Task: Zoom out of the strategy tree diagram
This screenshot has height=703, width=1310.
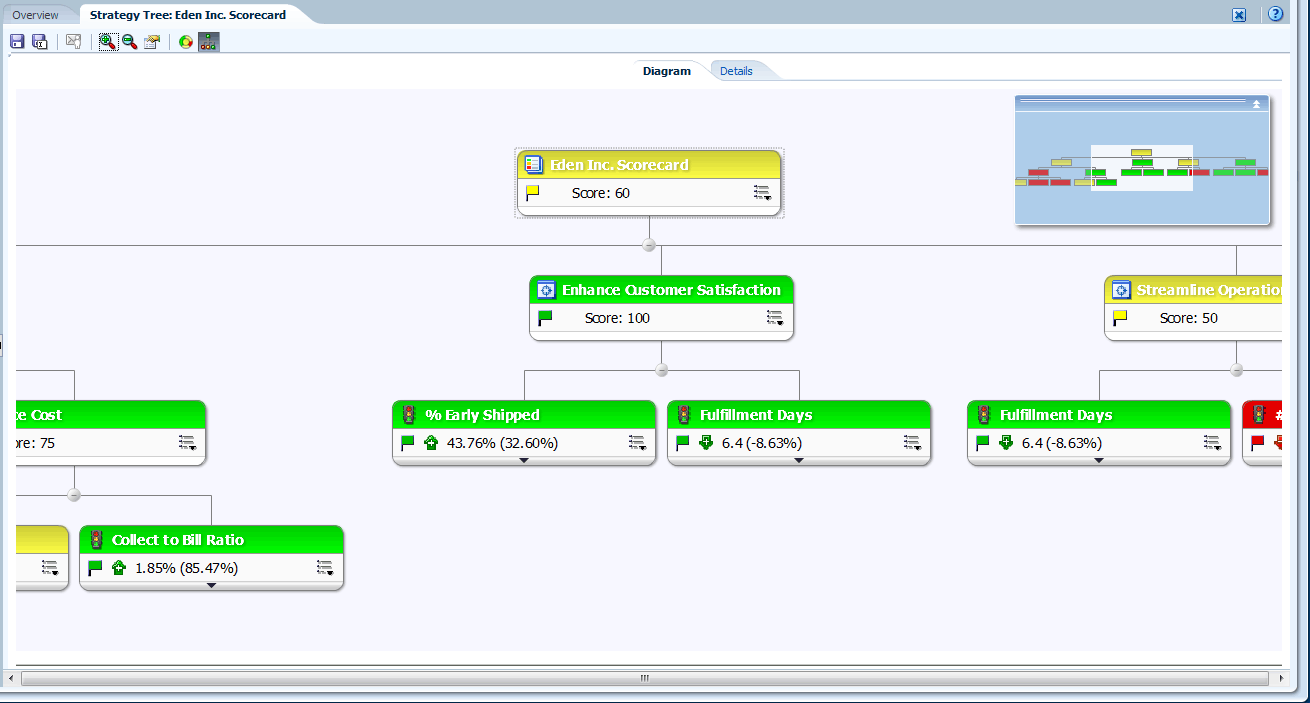Action: click(x=130, y=41)
